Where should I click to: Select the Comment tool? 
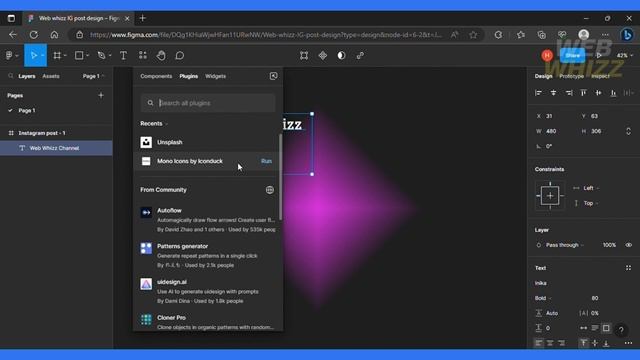[180, 56]
